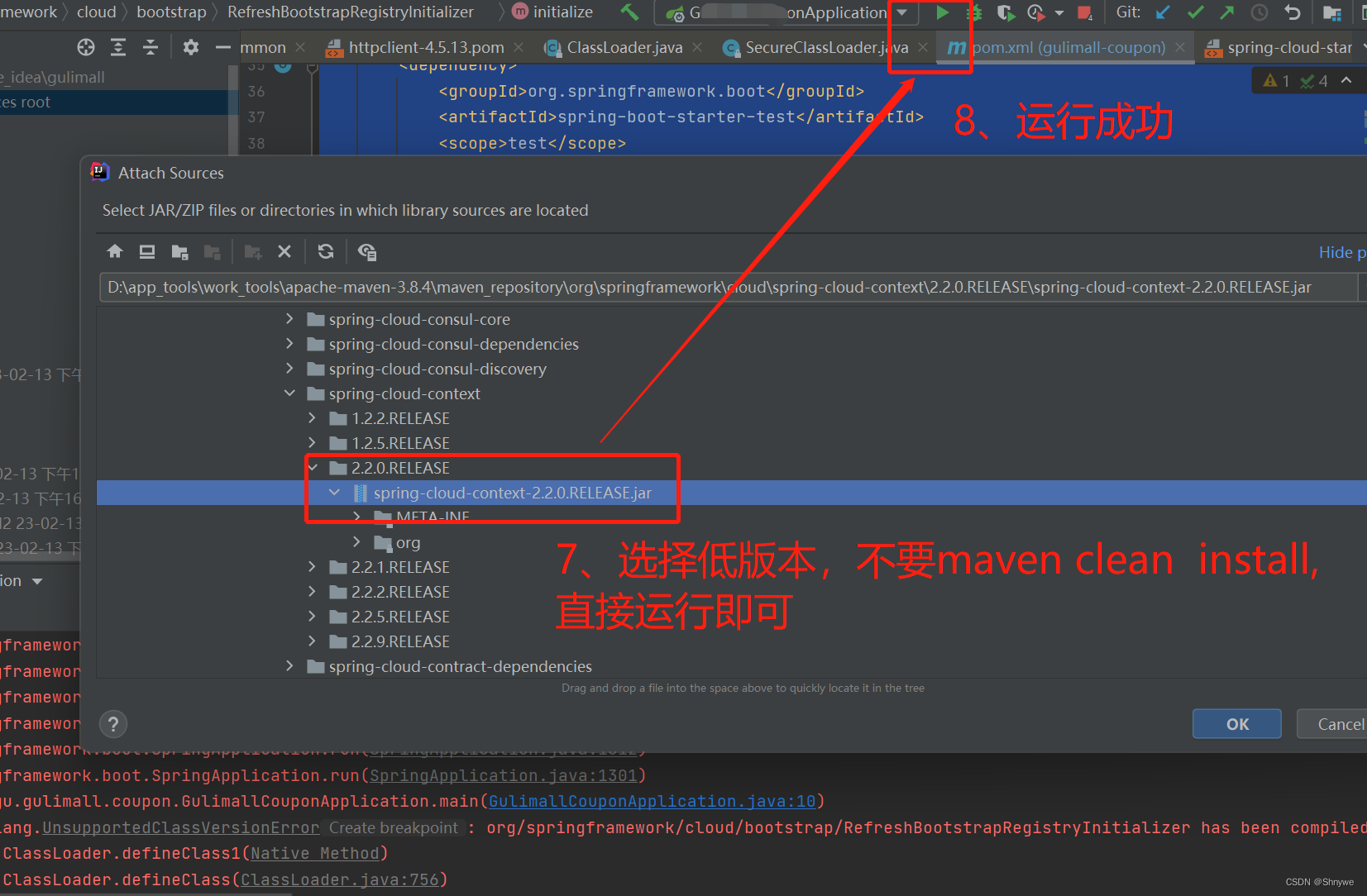Expand the spring-cloud-consul-dependencies folder
This screenshot has width=1367, height=896.
click(289, 344)
